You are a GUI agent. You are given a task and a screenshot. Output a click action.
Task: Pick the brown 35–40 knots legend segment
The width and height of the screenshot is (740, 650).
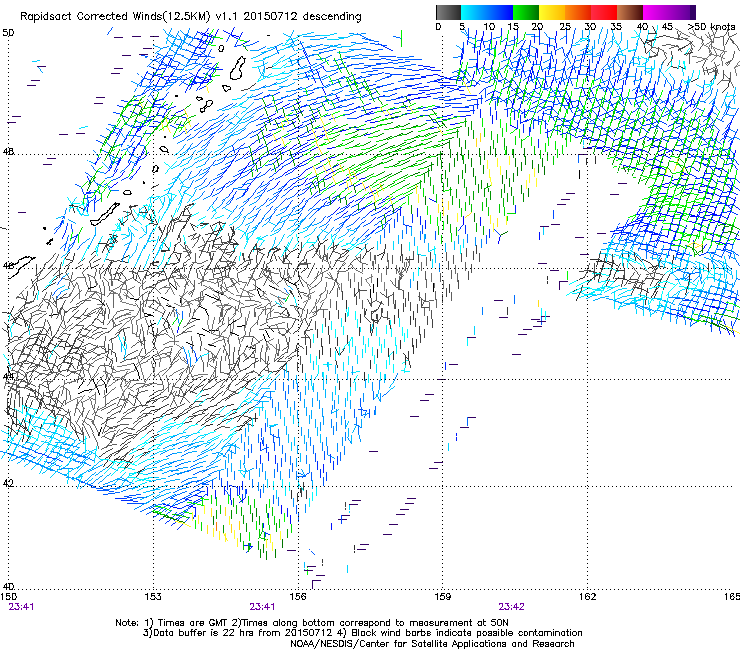pyautogui.click(x=630, y=12)
